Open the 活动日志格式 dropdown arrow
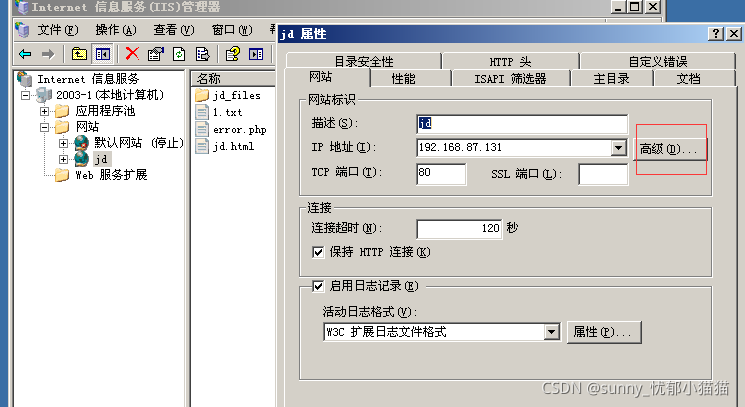 click(x=551, y=331)
